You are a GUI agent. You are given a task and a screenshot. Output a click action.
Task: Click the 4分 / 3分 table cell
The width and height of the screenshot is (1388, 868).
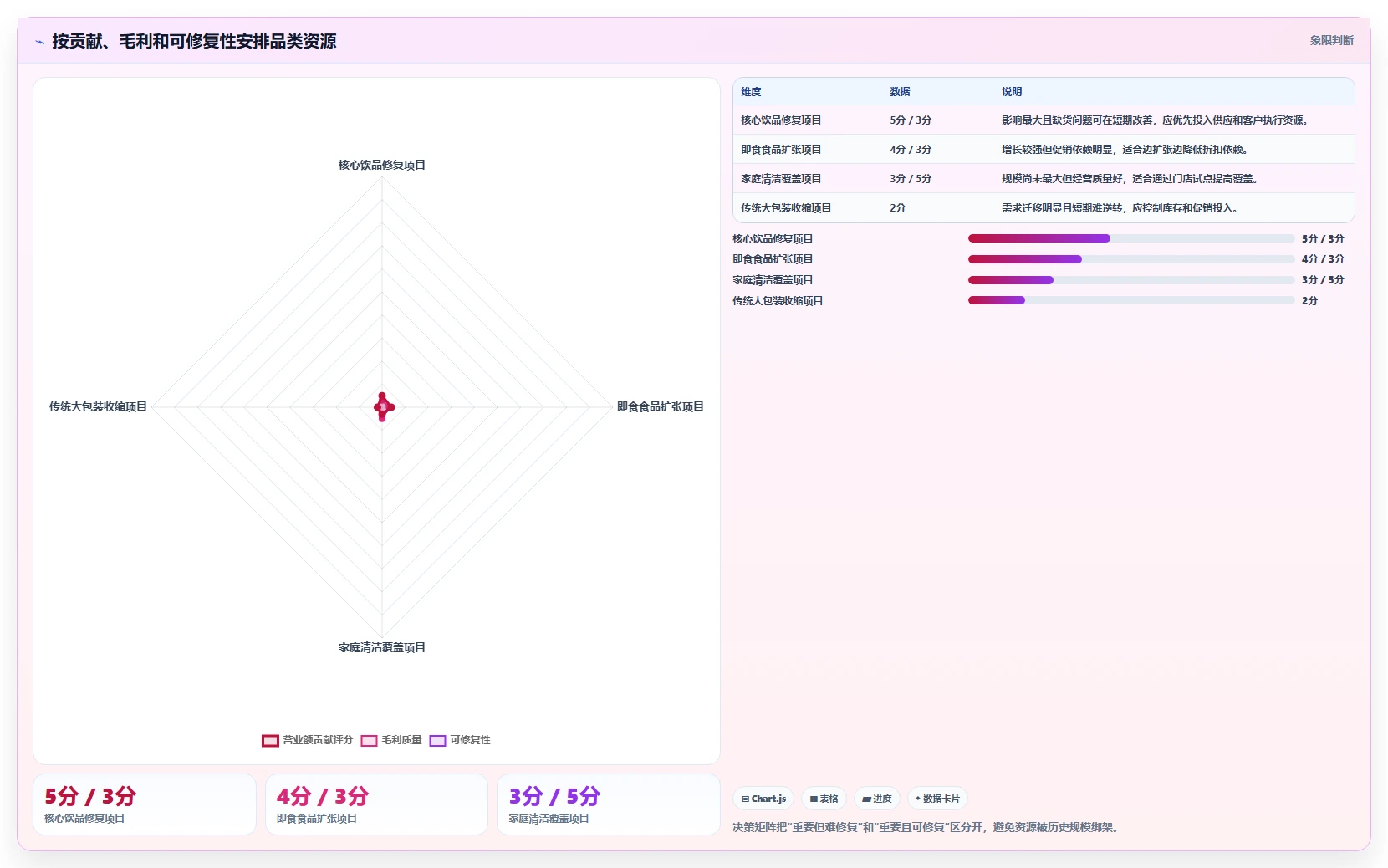[x=911, y=150]
